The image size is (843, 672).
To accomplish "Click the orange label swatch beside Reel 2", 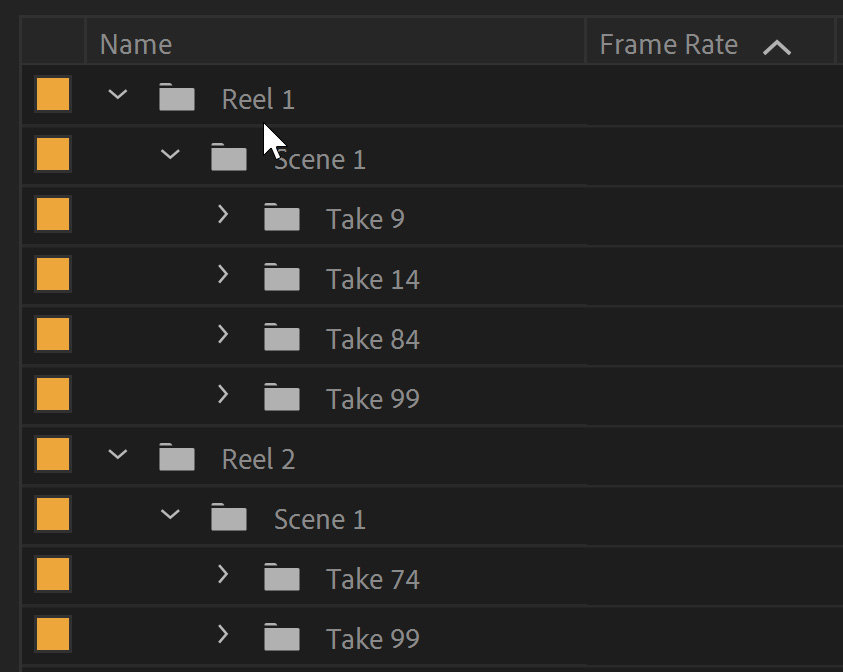I will point(52,454).
